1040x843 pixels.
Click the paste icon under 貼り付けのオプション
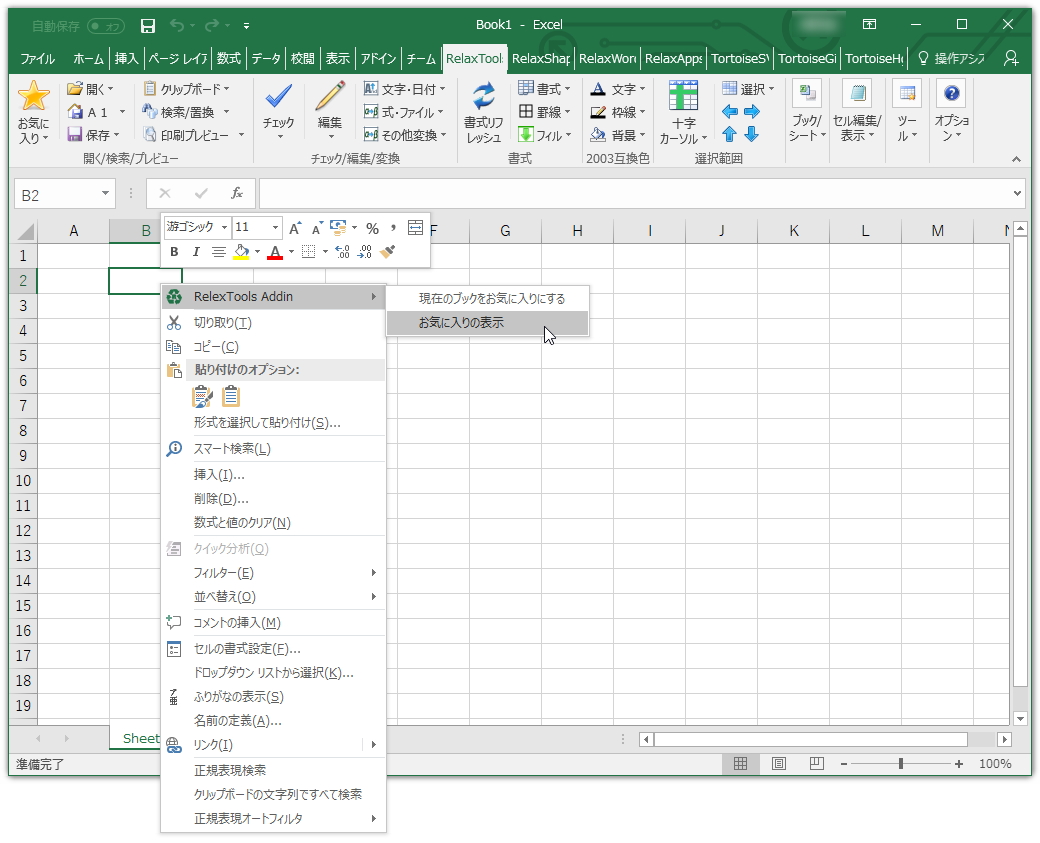click(x=202, y=397)
